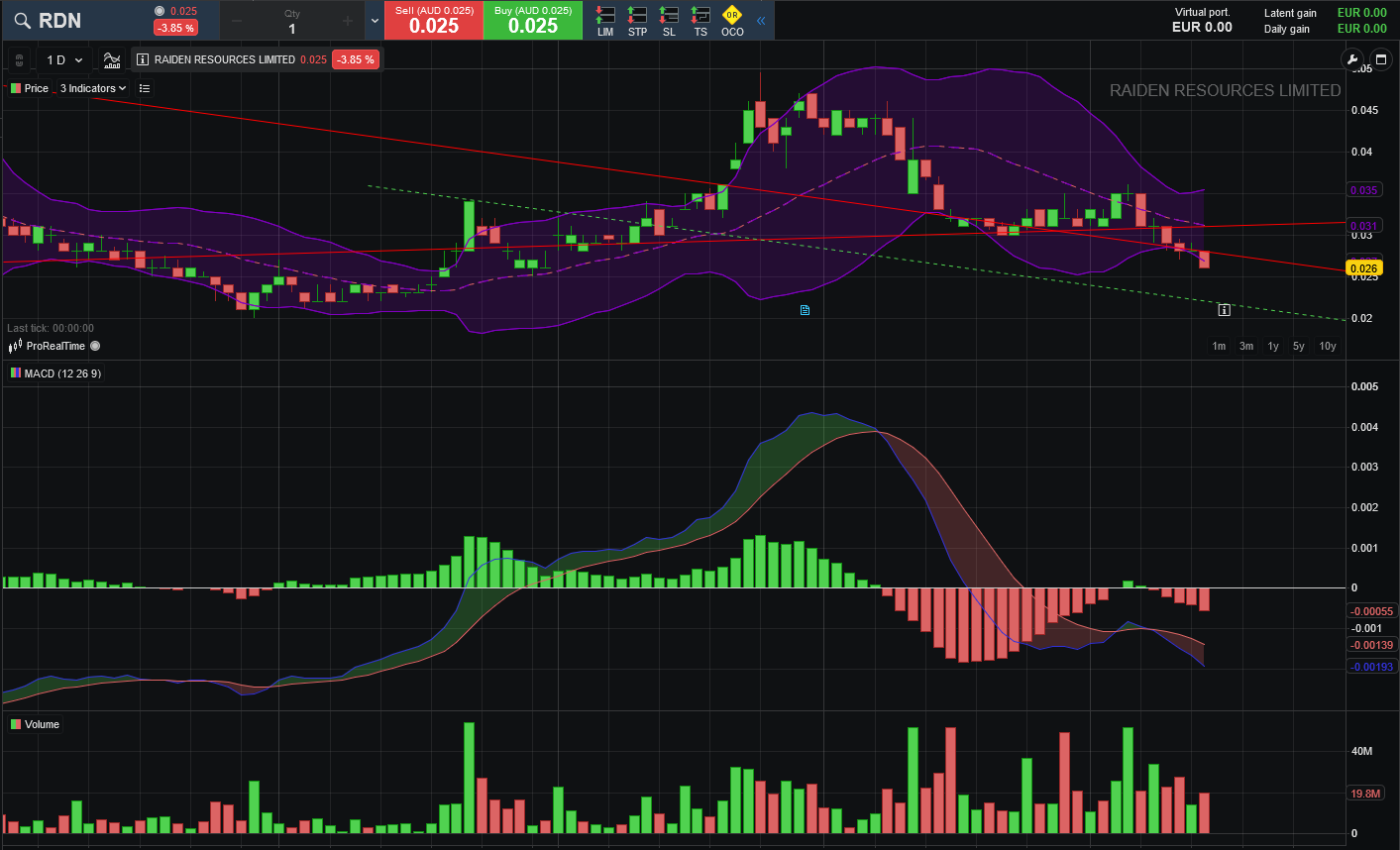Click the OCO order icon
Screen dimensions: 1400x850
point(732,15)
